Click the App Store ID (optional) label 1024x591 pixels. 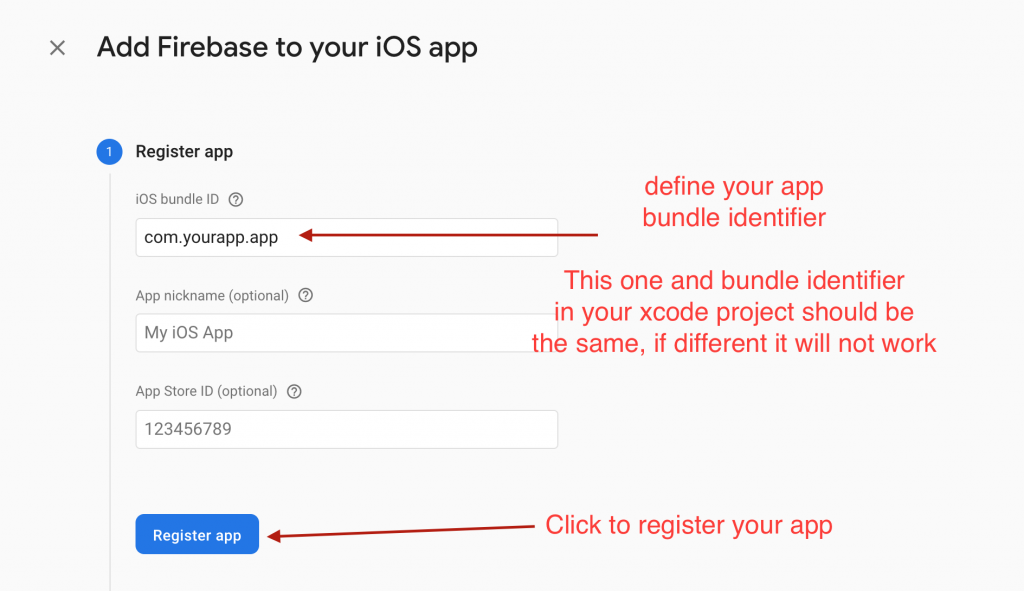pos(206,391)
